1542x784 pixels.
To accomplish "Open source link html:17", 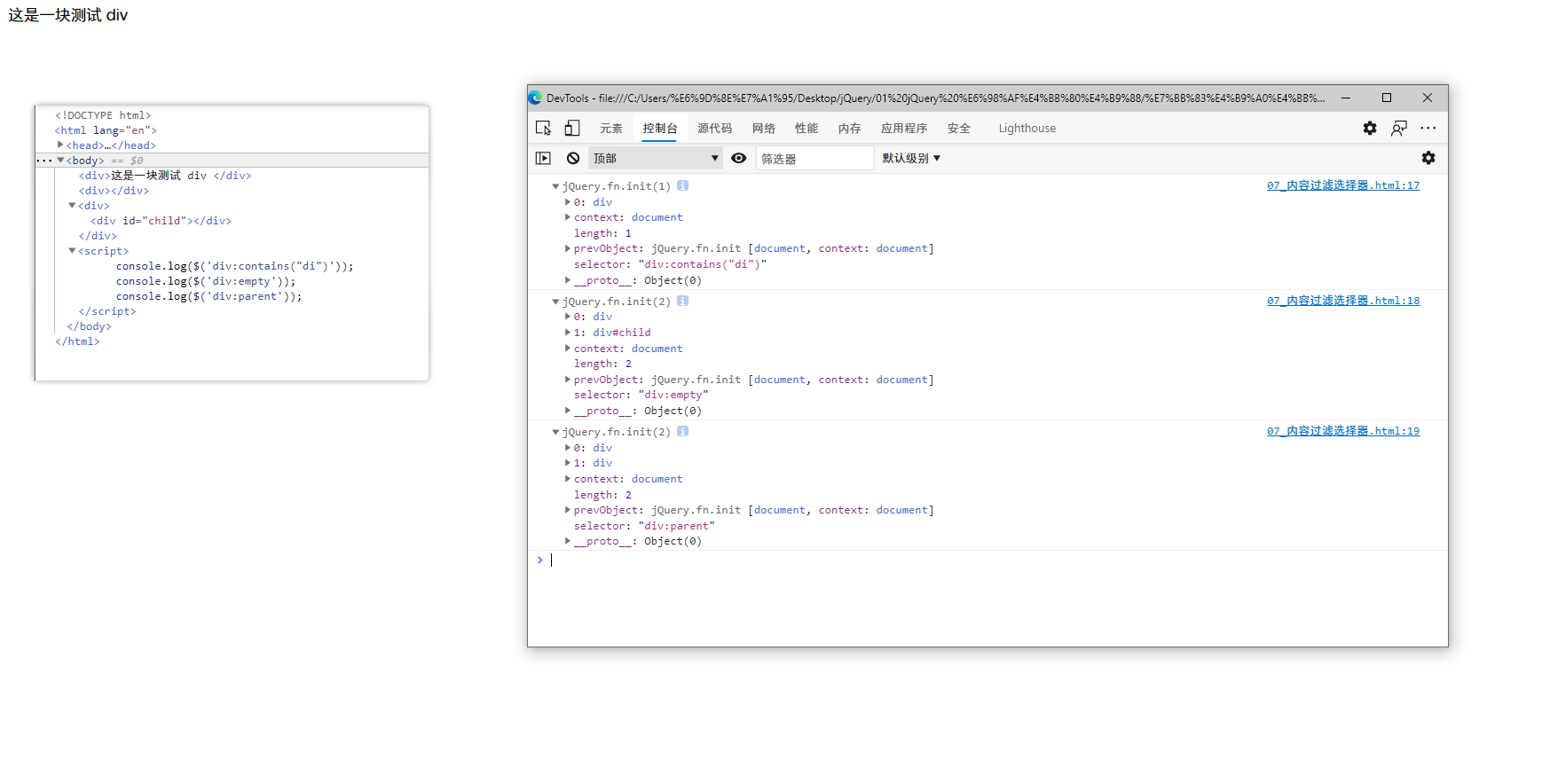I will (x=1343, y=185).
